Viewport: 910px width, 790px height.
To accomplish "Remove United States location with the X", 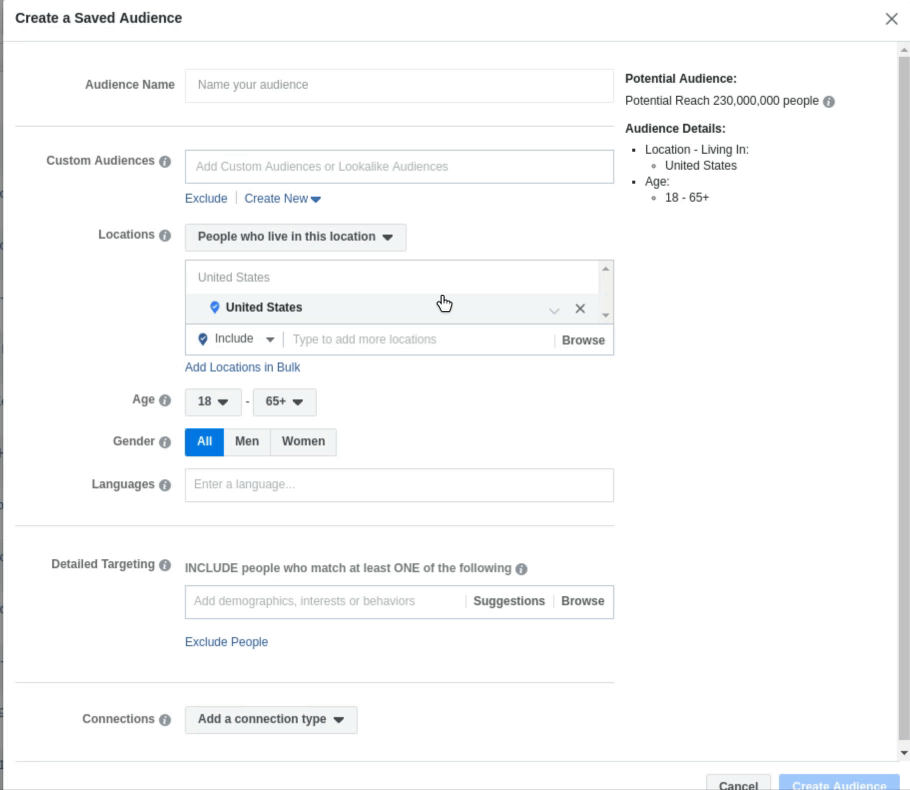I will point(580,309).
